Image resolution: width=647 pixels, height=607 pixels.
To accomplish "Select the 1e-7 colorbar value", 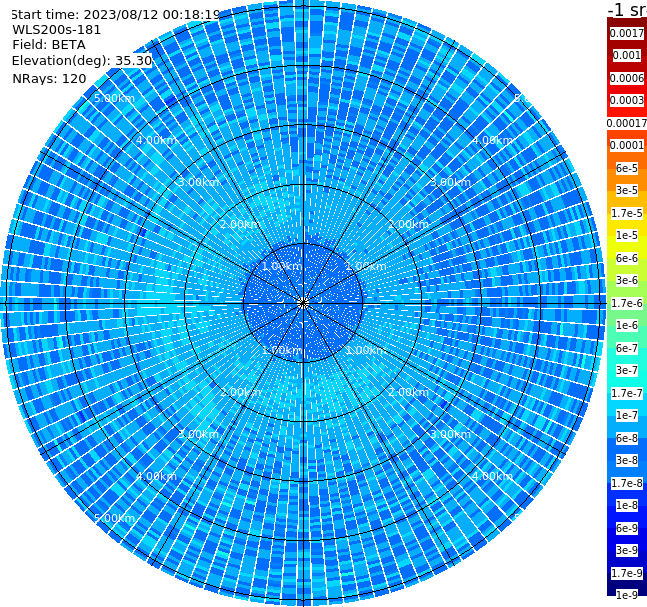I will (627, 415).
